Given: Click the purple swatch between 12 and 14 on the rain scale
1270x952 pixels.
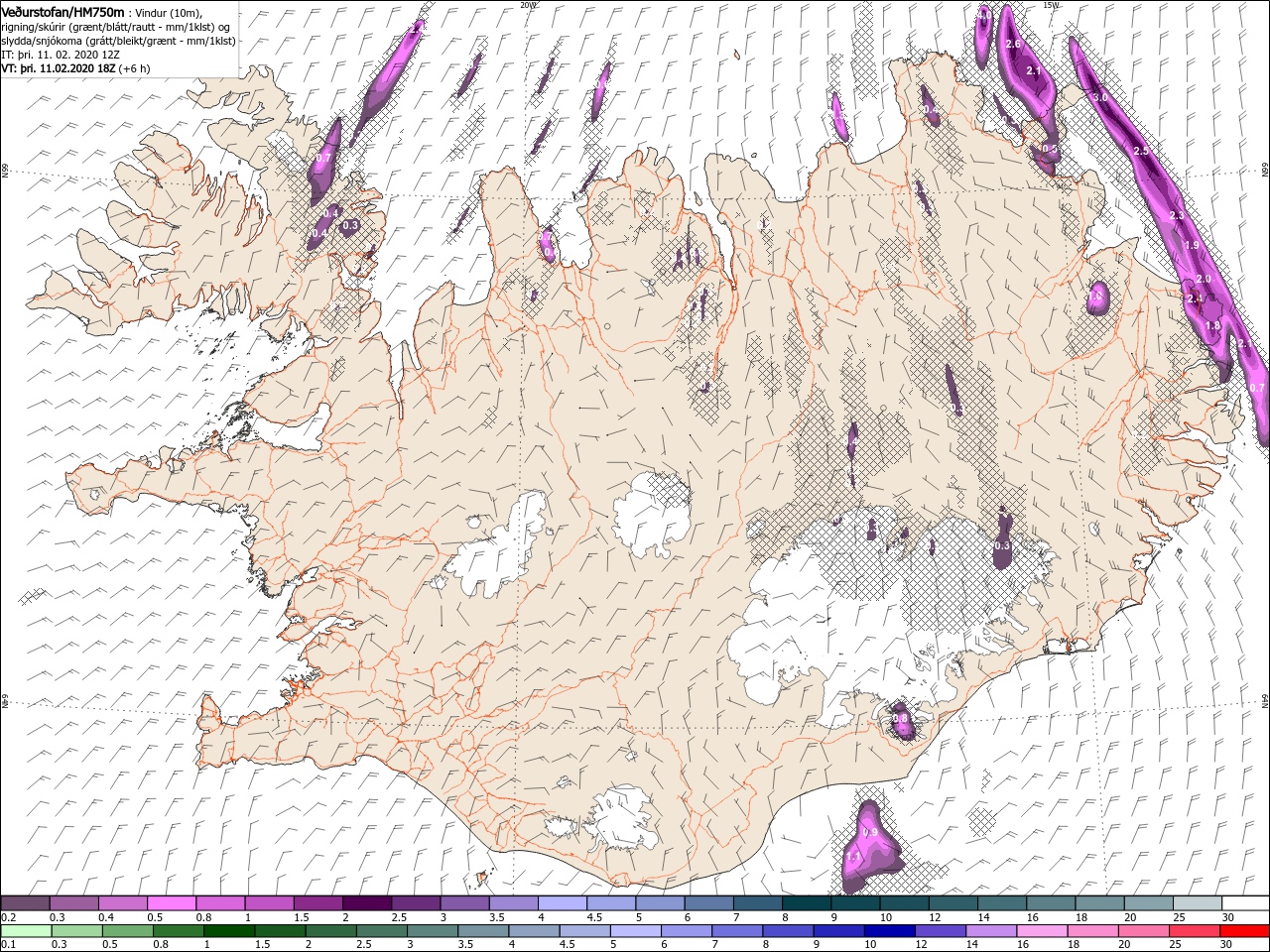Looking at the screenshot, I should [940, 930].
